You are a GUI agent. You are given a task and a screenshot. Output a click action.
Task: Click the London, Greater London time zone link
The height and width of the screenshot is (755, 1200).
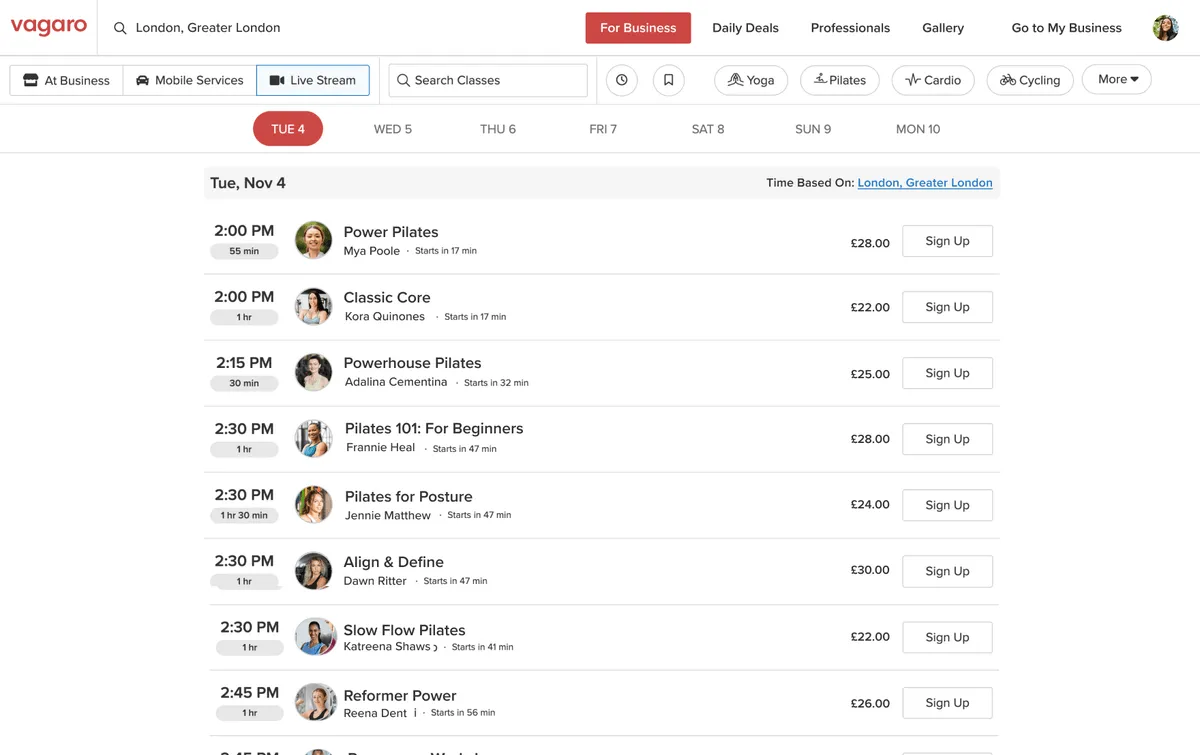click(925, 183)
